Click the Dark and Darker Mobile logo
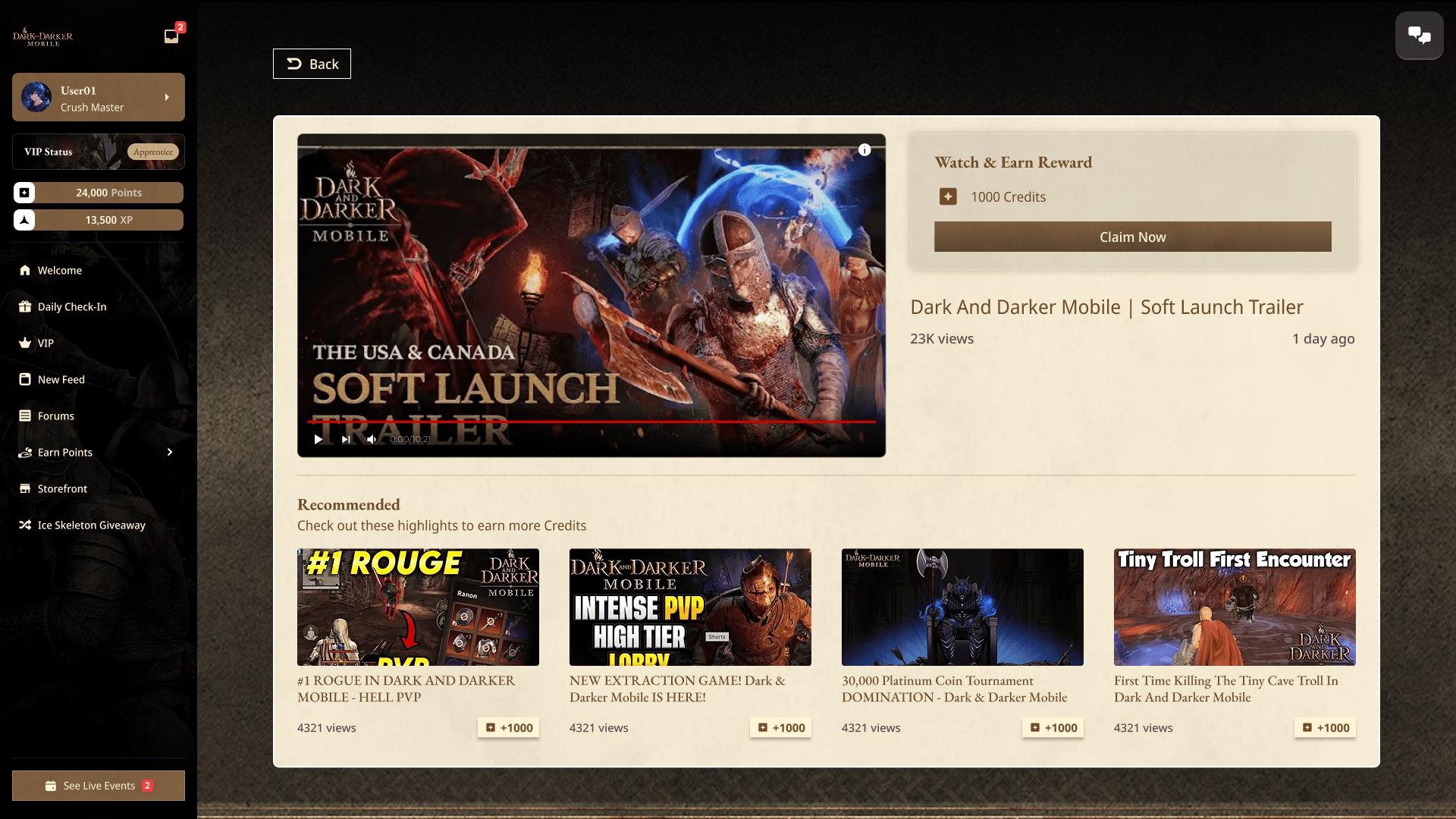The width and height of the screenshot is (1456, 819). pos(43,37)
